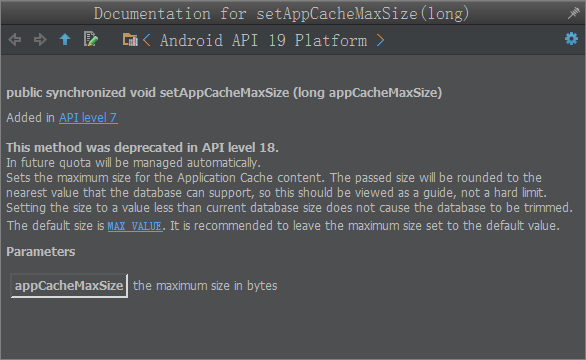Click the Parameters section heading
Image resolution: width=586 pixels, height=360 pixels.
pyautogui.click(x=41, y=252)
